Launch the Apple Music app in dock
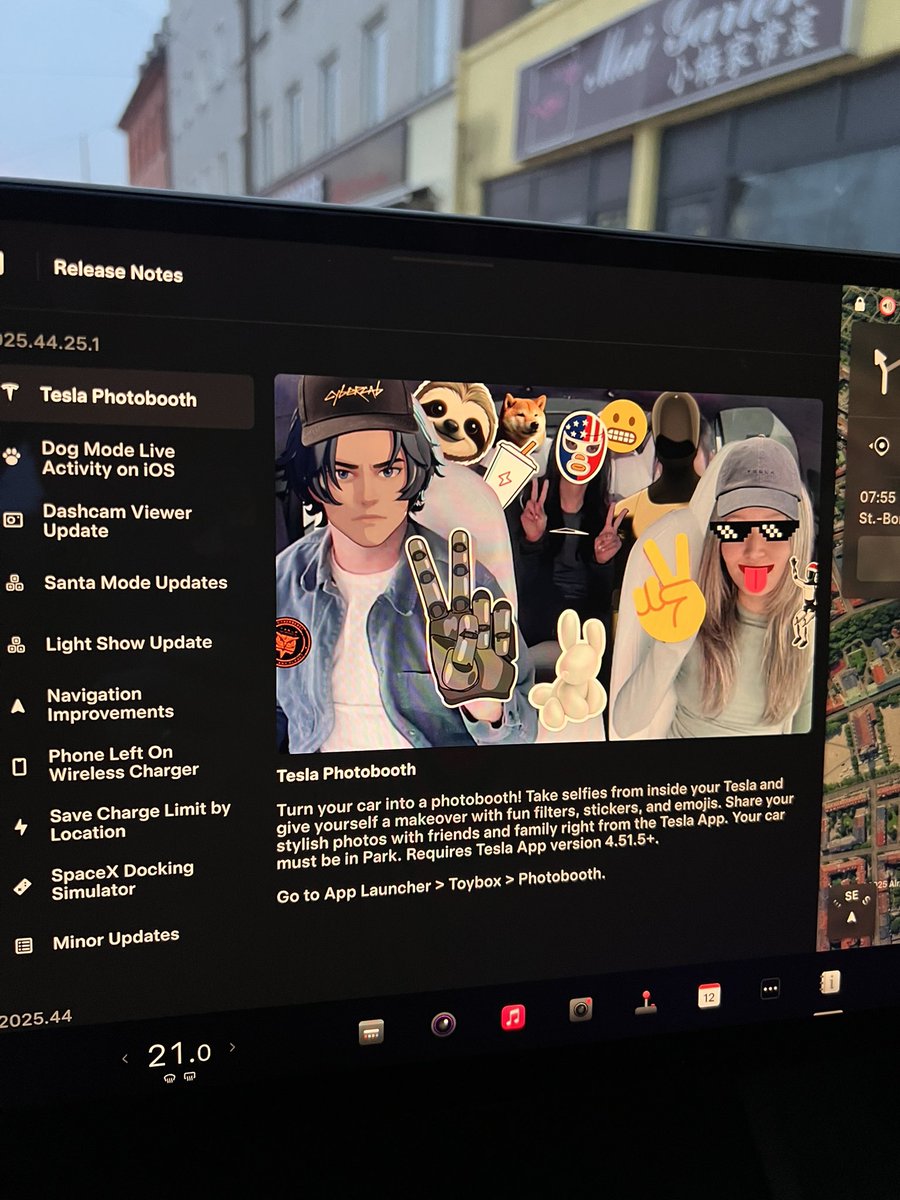Image resolution: width=900 pixels, height=1200 pixels. pos(513,1018)
